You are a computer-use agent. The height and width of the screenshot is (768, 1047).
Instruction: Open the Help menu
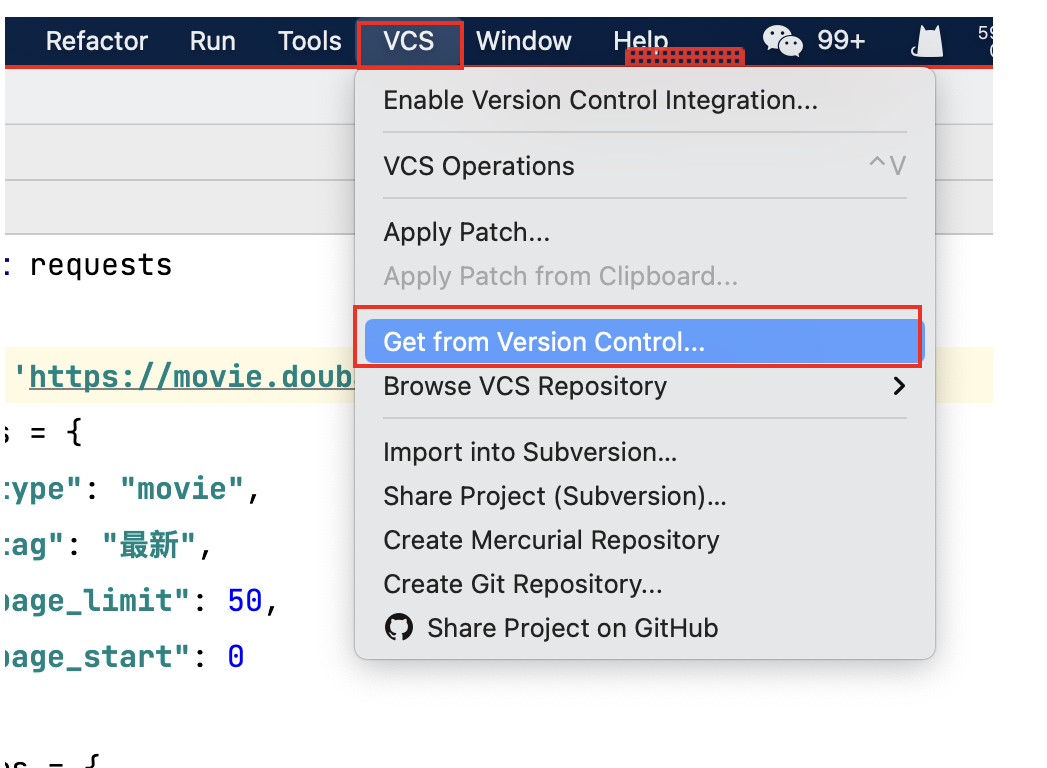click(640, 41)
